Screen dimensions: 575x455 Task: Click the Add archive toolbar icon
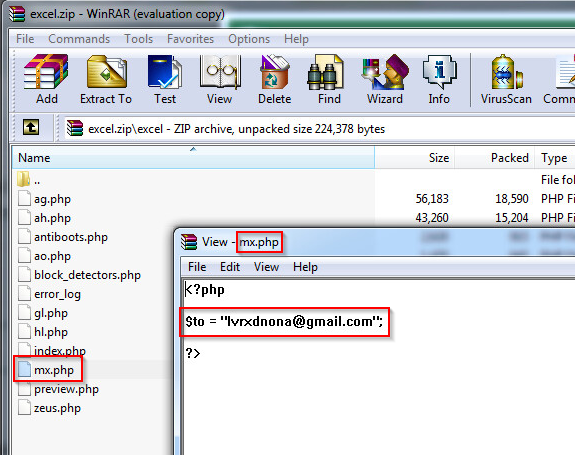click(x=46, y=79)
